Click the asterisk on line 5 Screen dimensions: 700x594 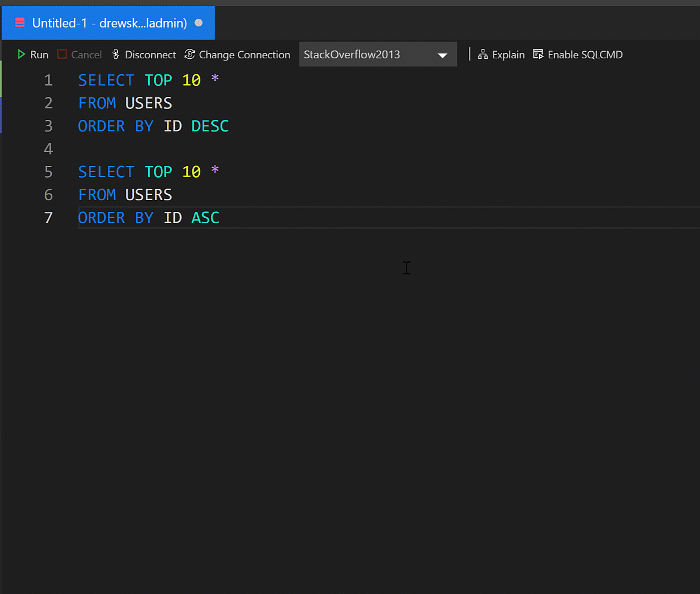tap(215, 170)
